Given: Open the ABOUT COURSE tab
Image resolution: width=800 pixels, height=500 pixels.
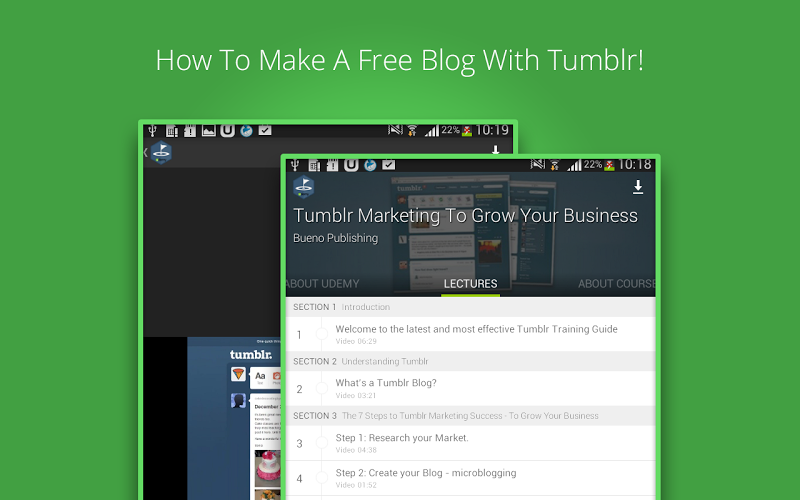Looking at the screenshot, I should pos(616,284).
